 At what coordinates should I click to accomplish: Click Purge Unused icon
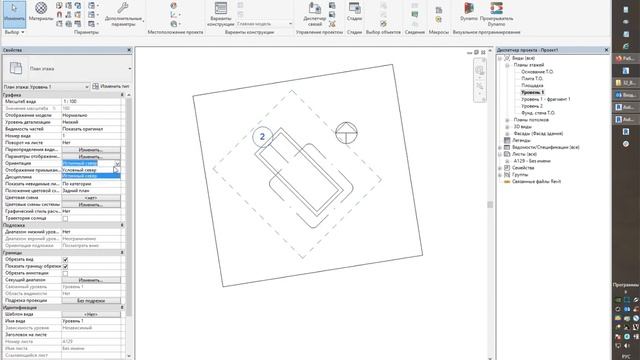(78, 15)
